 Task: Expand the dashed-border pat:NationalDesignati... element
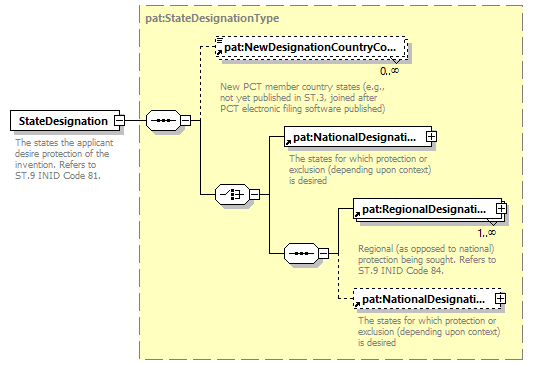tap(500, 299)
